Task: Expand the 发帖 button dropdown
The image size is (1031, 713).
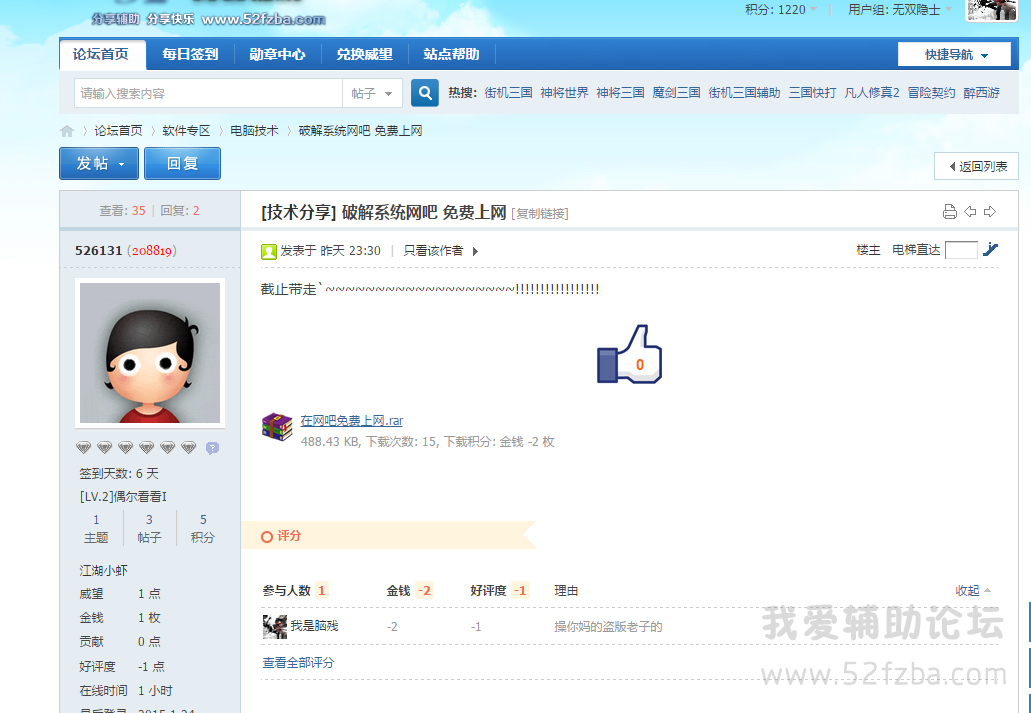Action: 121,164
